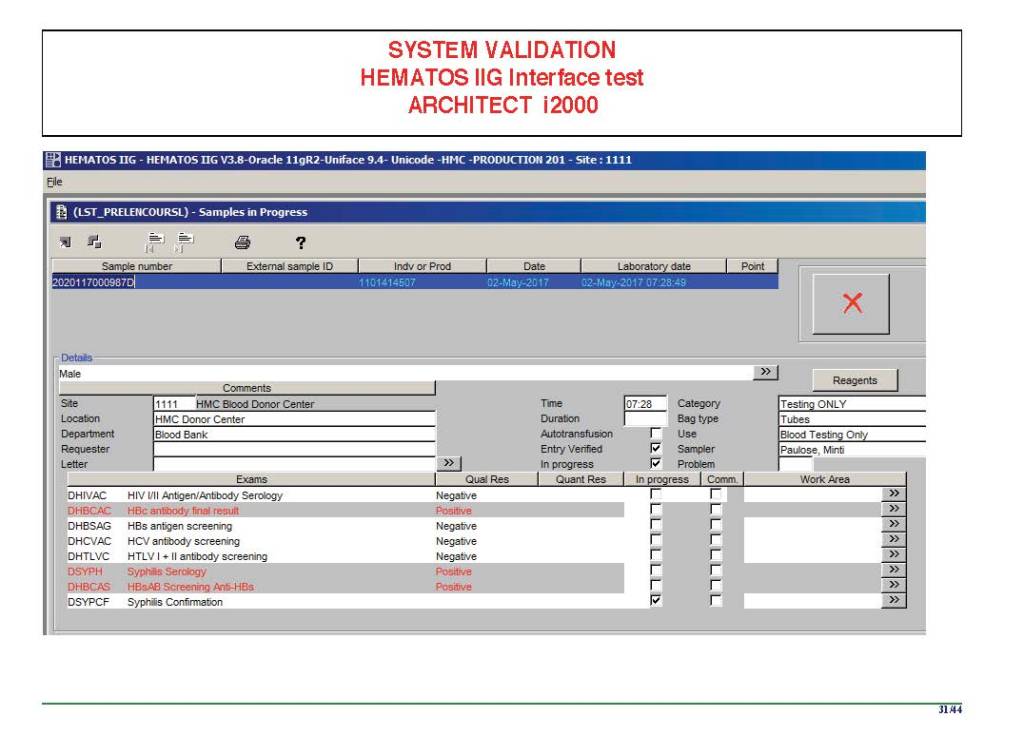
Task: Open the File menu
Action: pyautogui.click(x=54, y=182)
